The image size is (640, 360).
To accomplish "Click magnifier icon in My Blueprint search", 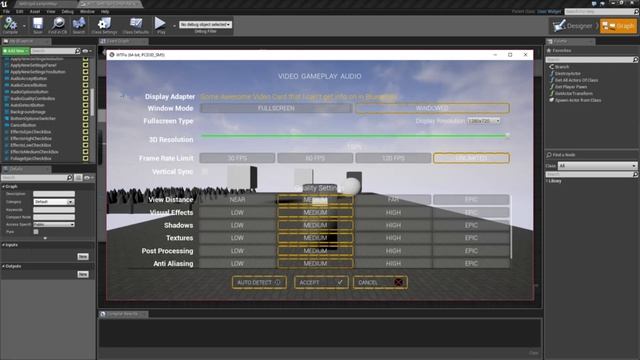I will coord(78,51).
